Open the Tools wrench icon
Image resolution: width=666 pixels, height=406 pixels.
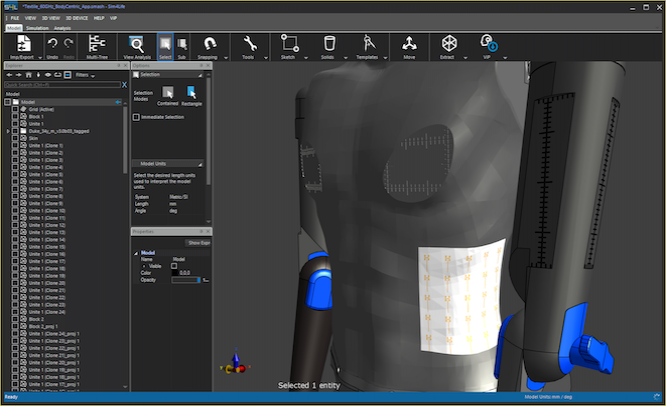tap(250, 44)
